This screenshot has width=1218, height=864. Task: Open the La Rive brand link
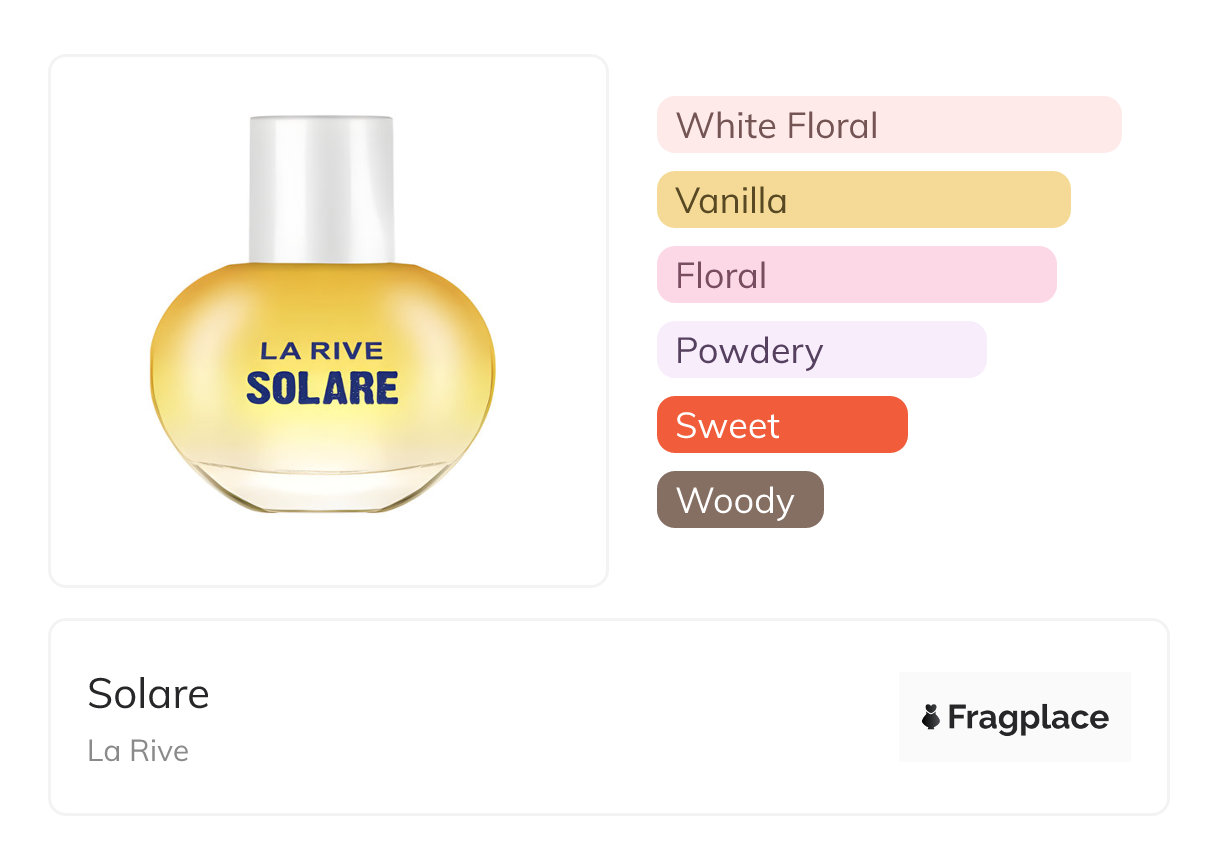[x=138, y=751]
